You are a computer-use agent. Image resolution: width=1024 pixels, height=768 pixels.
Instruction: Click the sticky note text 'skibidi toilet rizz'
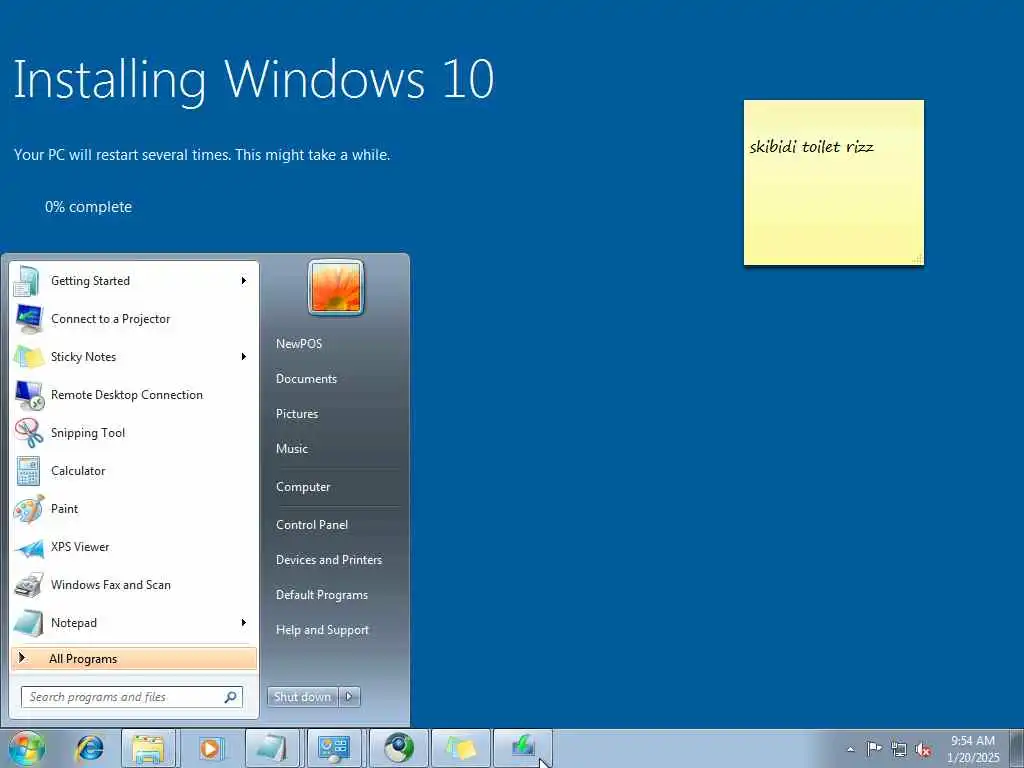(811, 146)
